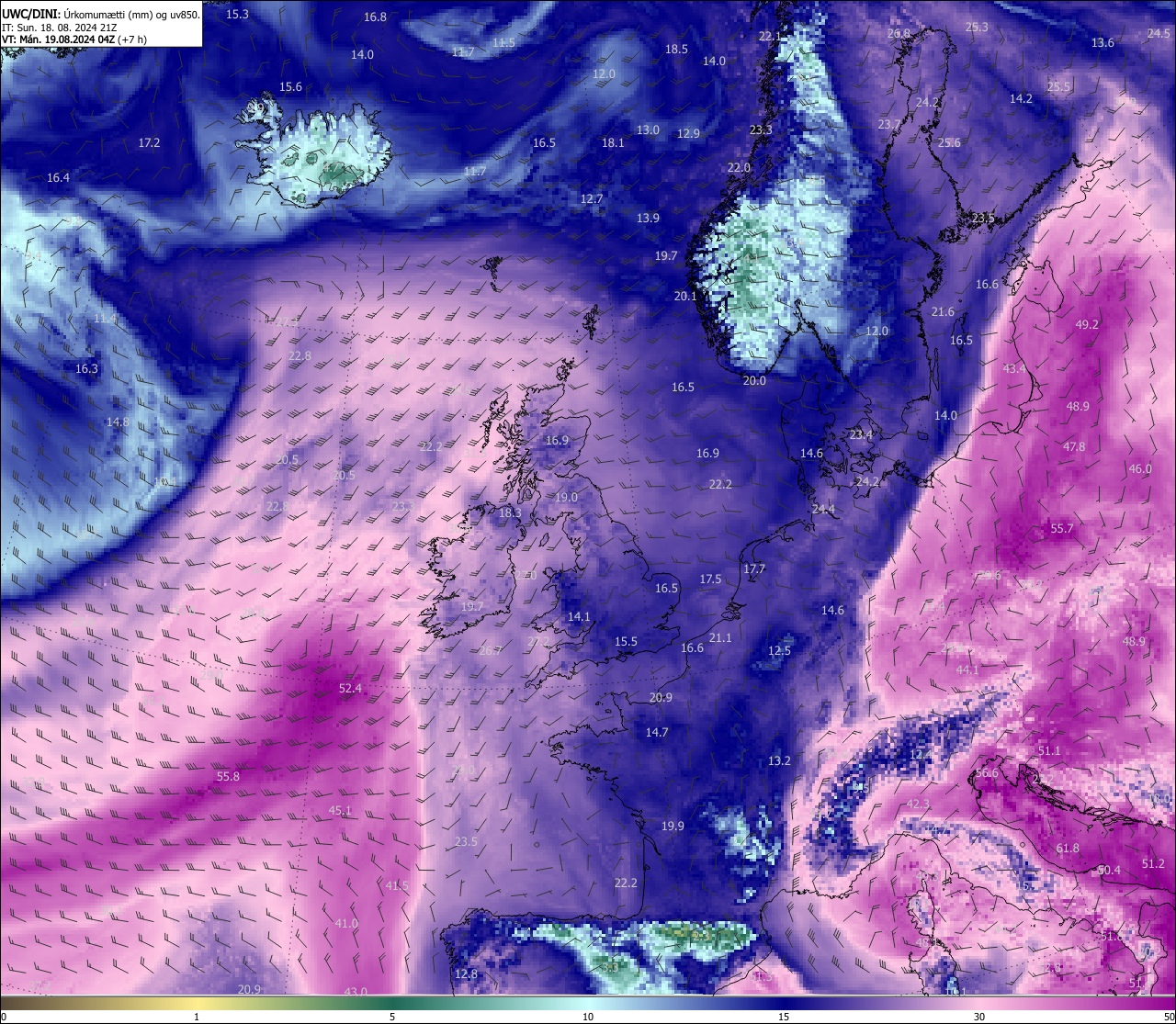Click the 45.1 value in the Atlantic
The width and height of the screenshot is (1176, 1024).
tap(340, 810)
